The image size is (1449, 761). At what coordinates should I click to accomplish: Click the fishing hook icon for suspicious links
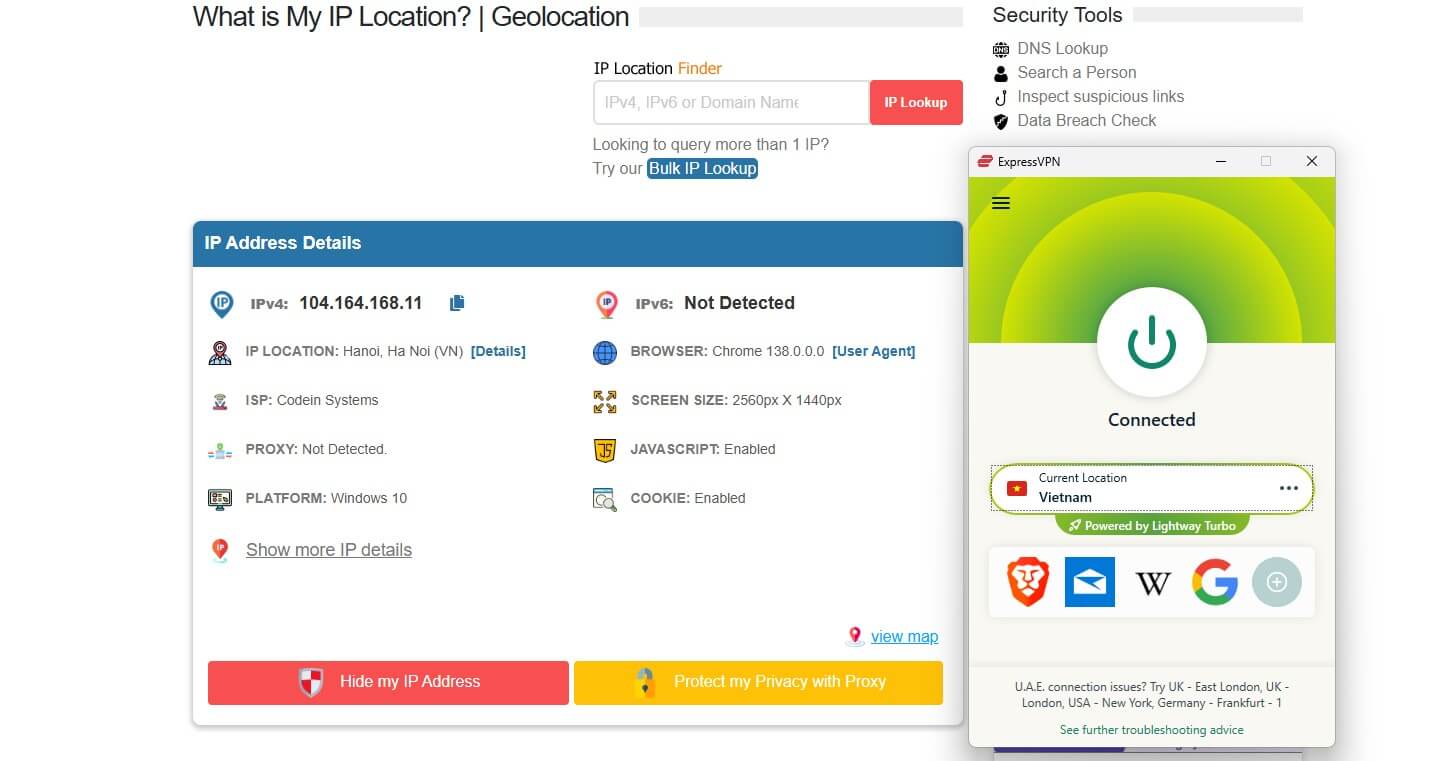pyautogui.click(x=1001, y=96)
